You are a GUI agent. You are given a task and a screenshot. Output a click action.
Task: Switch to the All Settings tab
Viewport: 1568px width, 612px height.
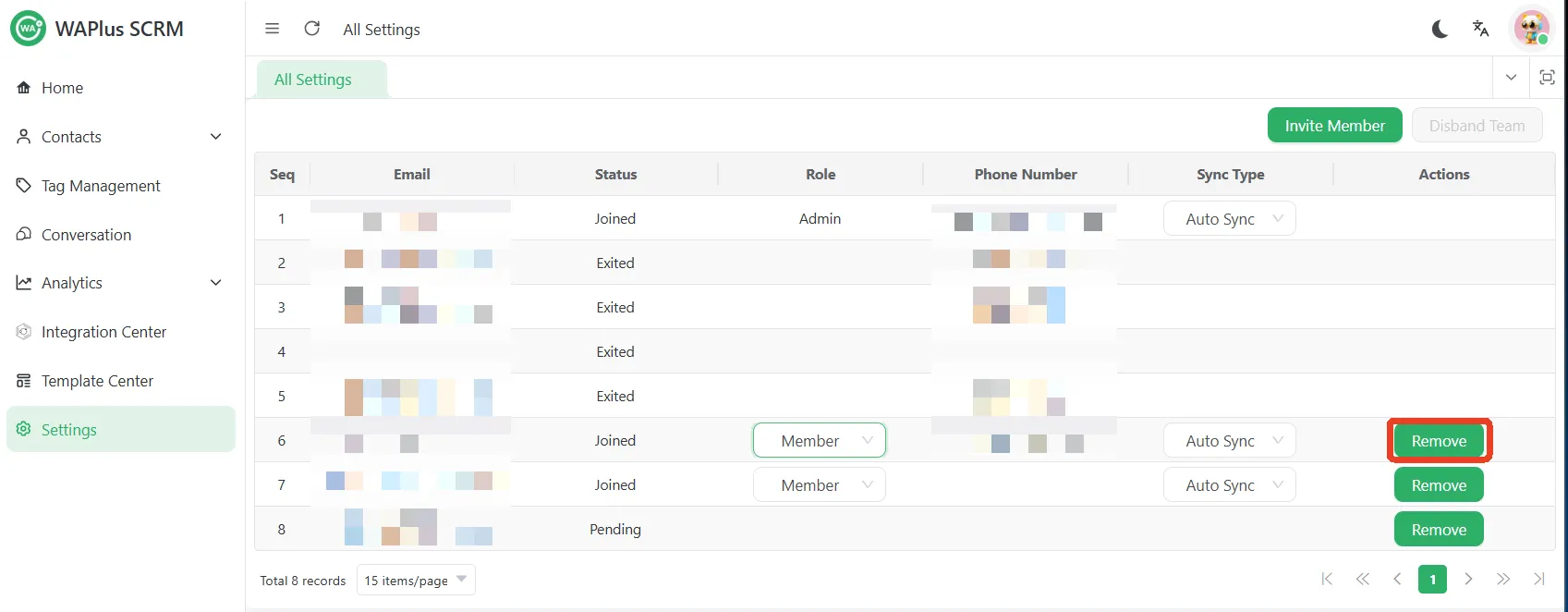313,80
